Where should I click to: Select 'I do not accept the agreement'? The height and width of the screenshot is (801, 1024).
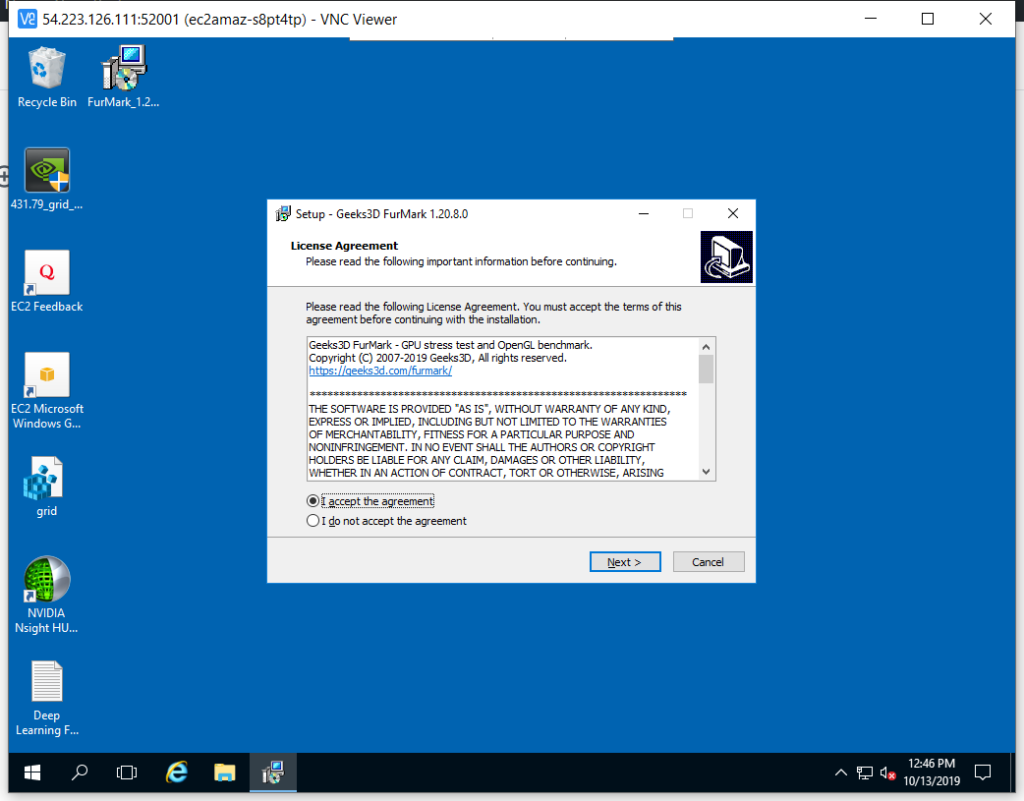[314, 521]
